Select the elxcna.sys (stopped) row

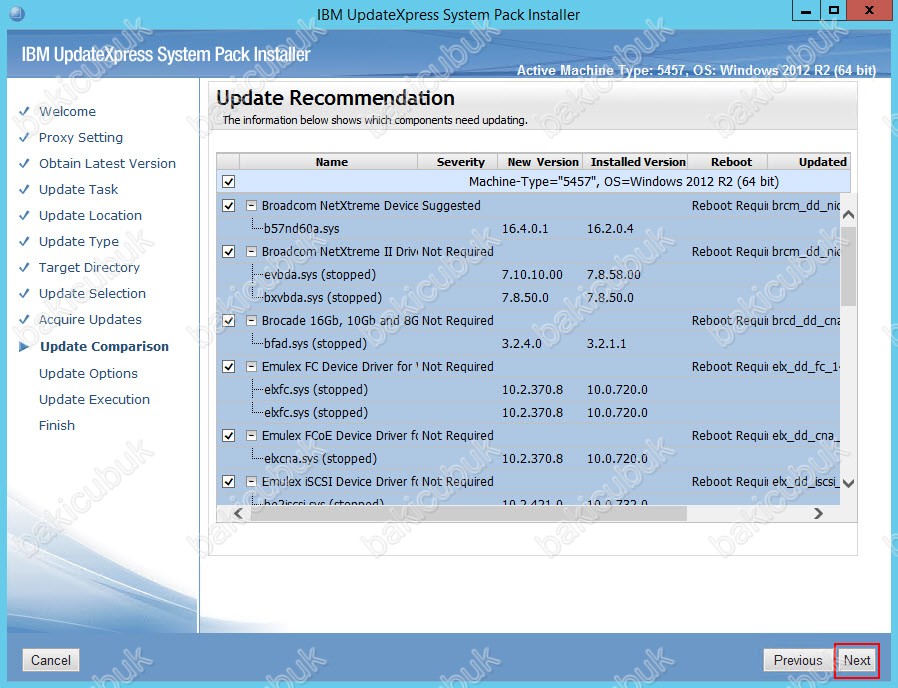pyautogui.click(x=529, y=458)
